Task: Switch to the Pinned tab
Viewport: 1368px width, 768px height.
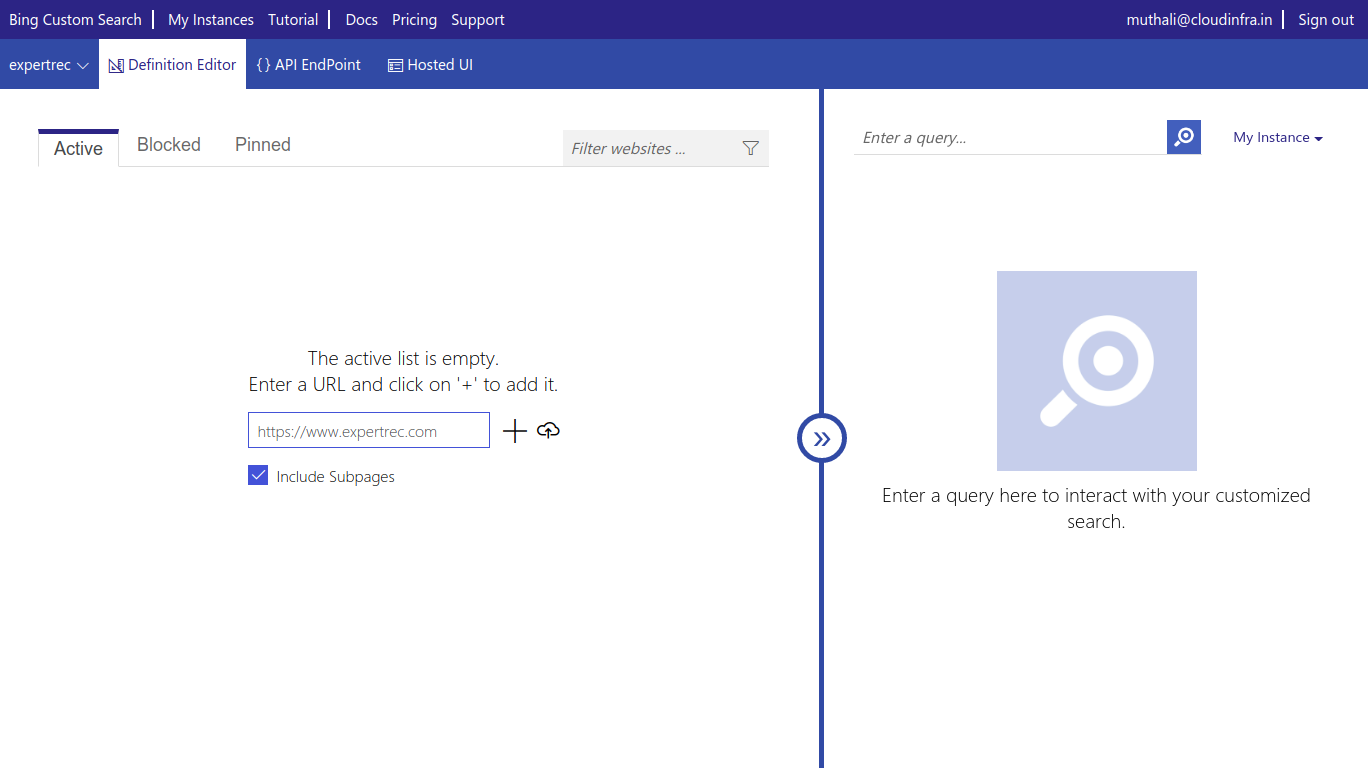Action: (x=262, y=145)
